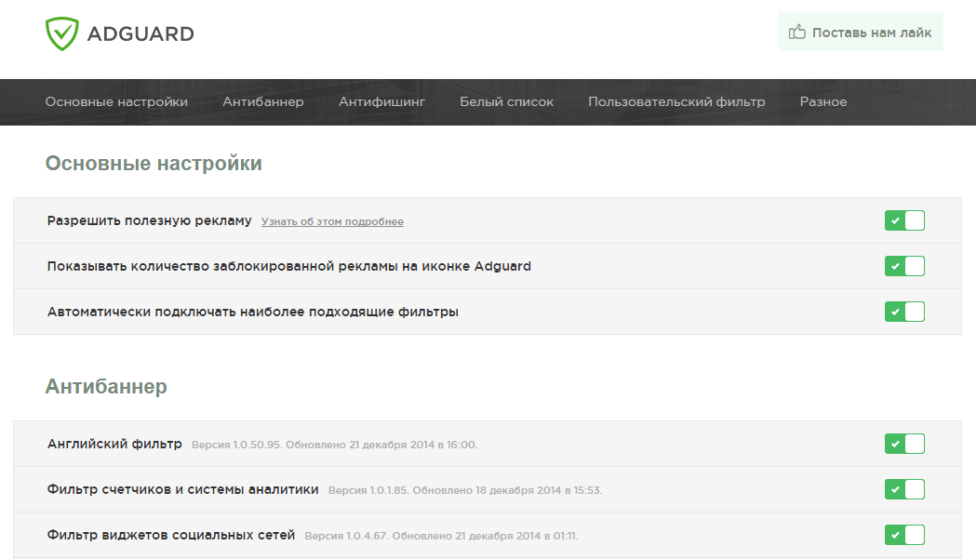
Task: Open the 'Основные настройки' navigation tab
Action: (116, 101)
